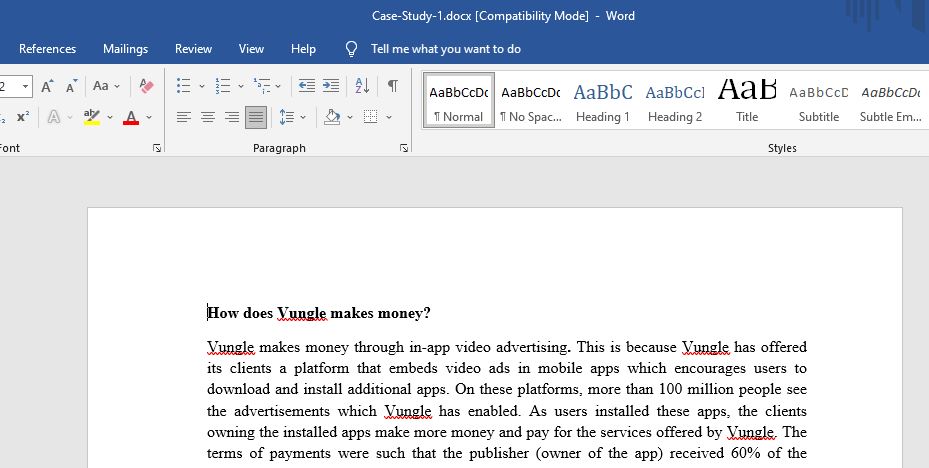Click the Tell me what you want to do box
Viewport: 929px width, 468px height.
[446, 49]
